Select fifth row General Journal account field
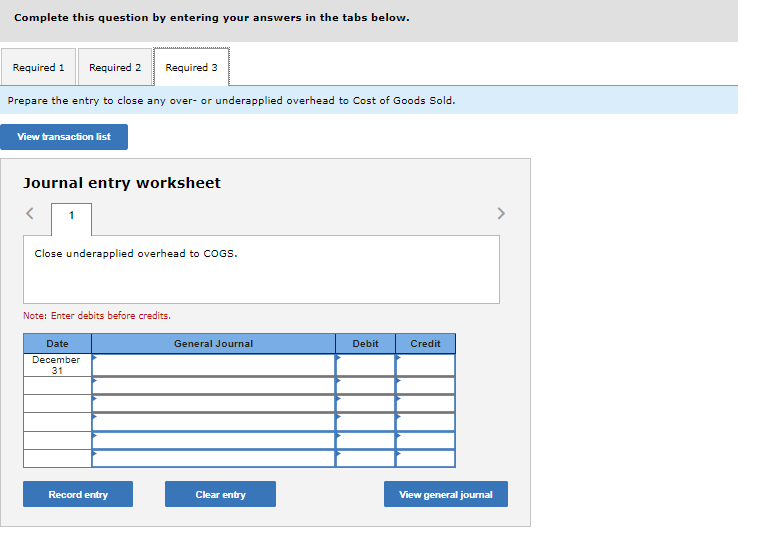The image size is (766, 533). (213, 441)
